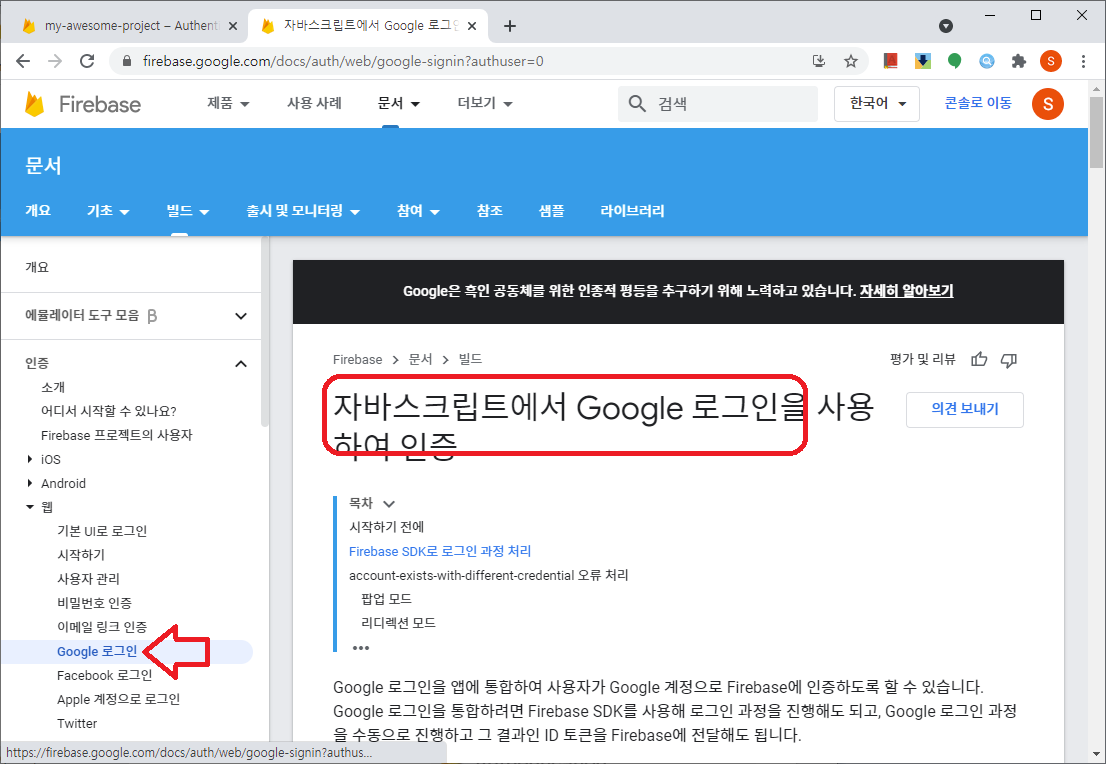Click the site lock icon in the address bar
1106x764 pixels.
[x=127, y=61]
